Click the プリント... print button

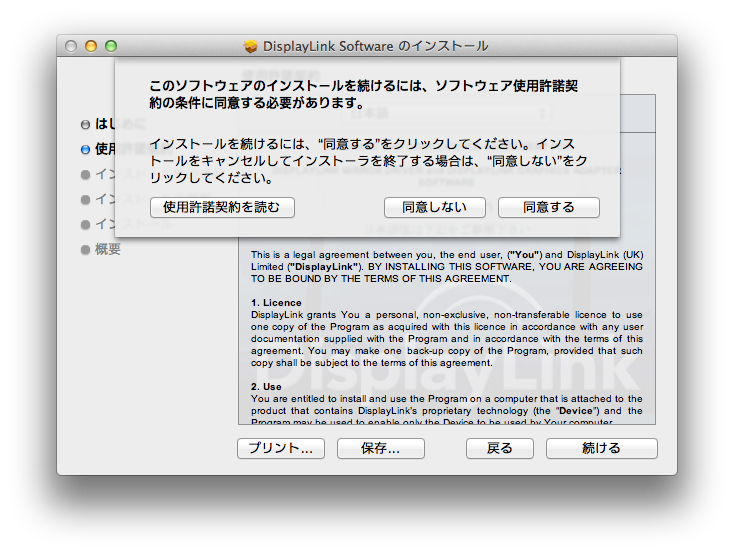tap(281, 448)
